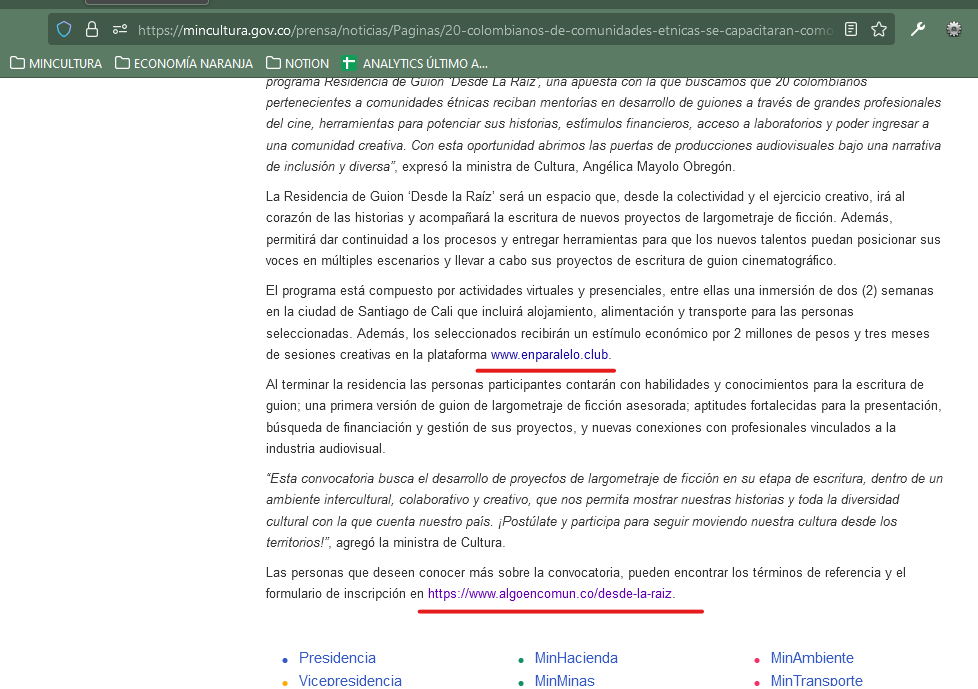Click the text 'Santiago de Cali'

coord(405,312)
